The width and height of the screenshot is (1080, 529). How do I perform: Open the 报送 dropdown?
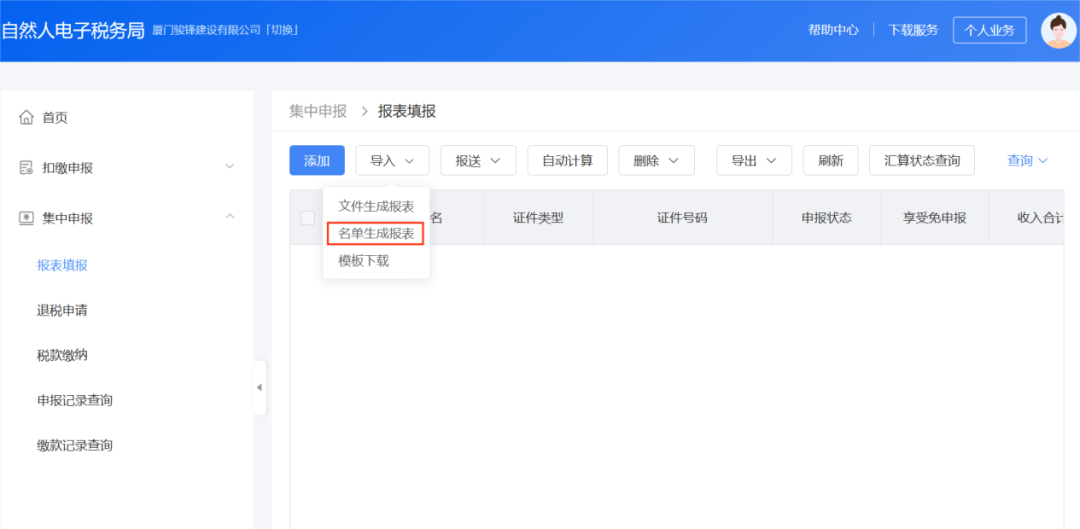[x=478, y=161]
